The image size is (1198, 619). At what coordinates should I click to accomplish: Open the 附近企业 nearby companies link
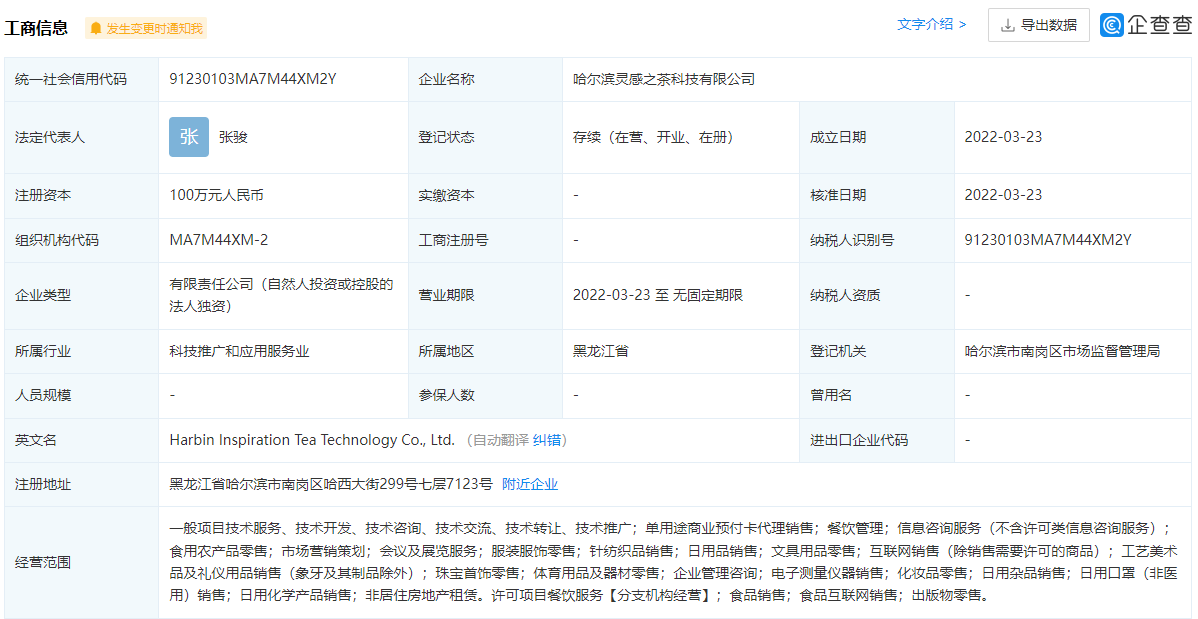[x=529, y=485]
